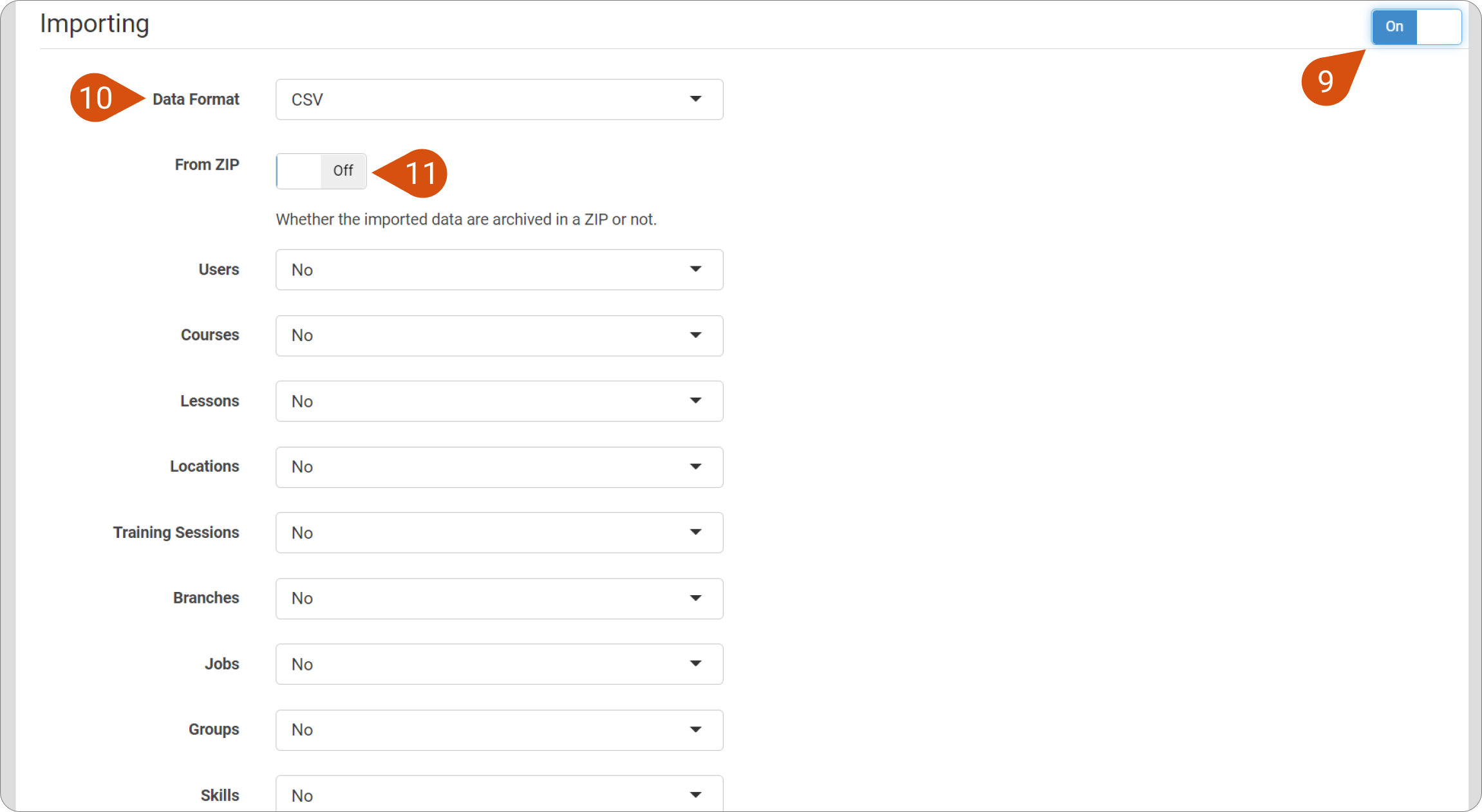Turn off the Importing toggle switch
Viewport: 1482px width, 812px height.
(x=1416, y=27)
